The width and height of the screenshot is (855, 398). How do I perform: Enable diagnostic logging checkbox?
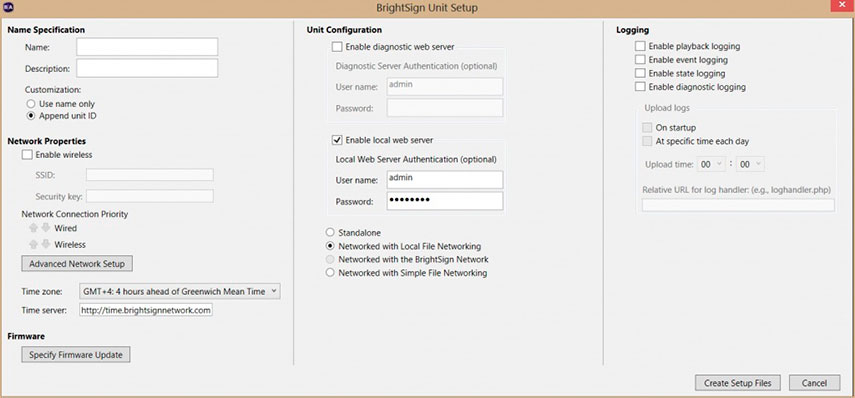click(x=640, y=87)
